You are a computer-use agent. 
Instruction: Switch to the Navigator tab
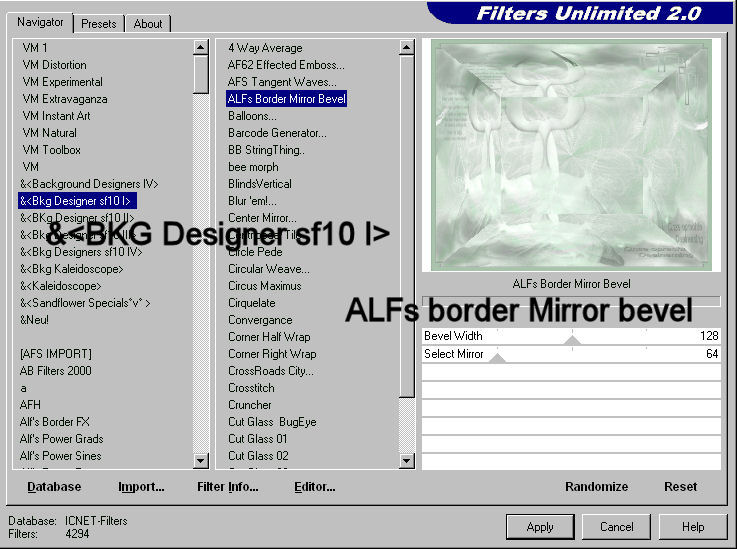pos(40,22)
